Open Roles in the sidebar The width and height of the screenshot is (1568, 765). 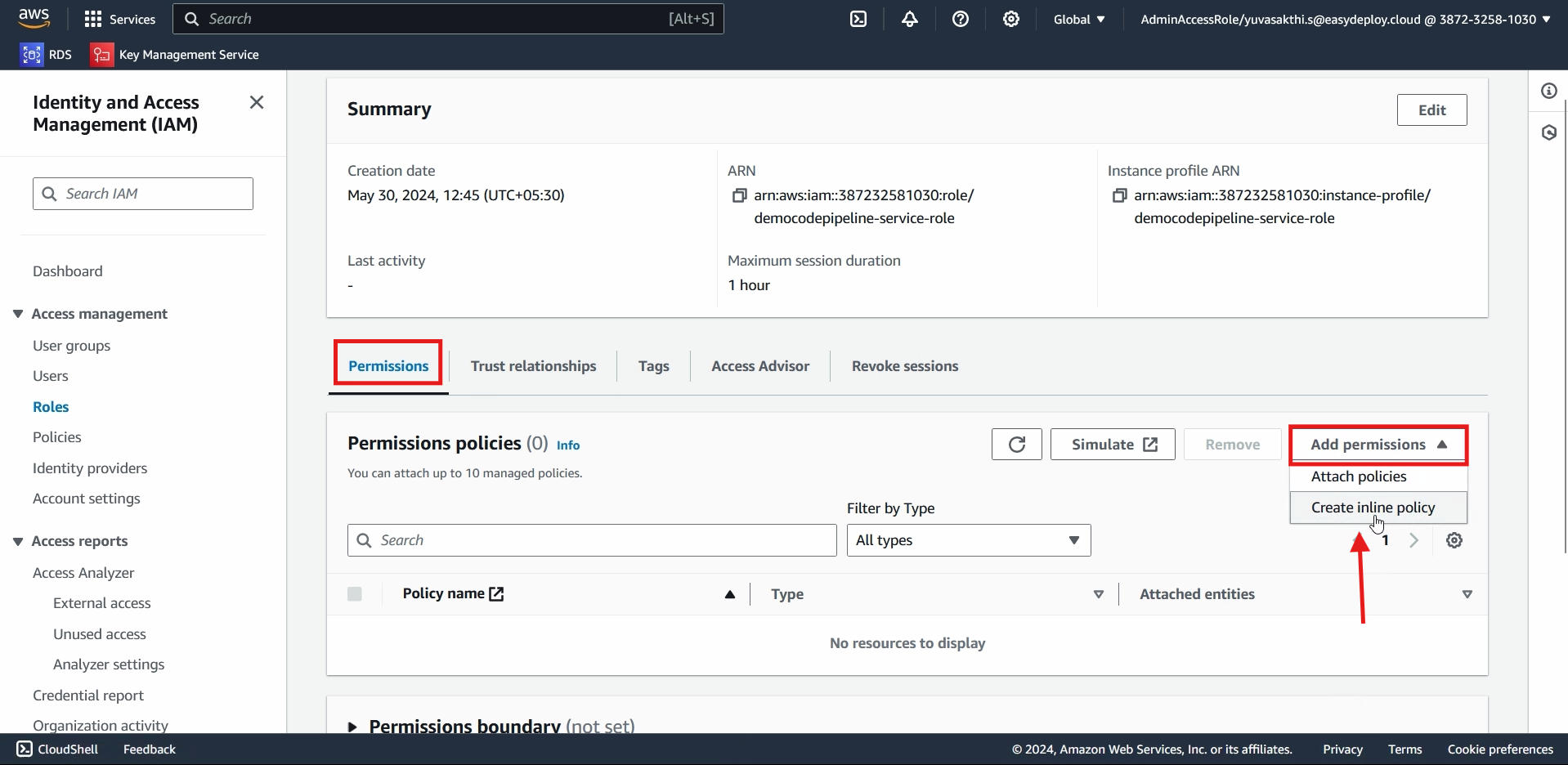(x=51, y=407)
